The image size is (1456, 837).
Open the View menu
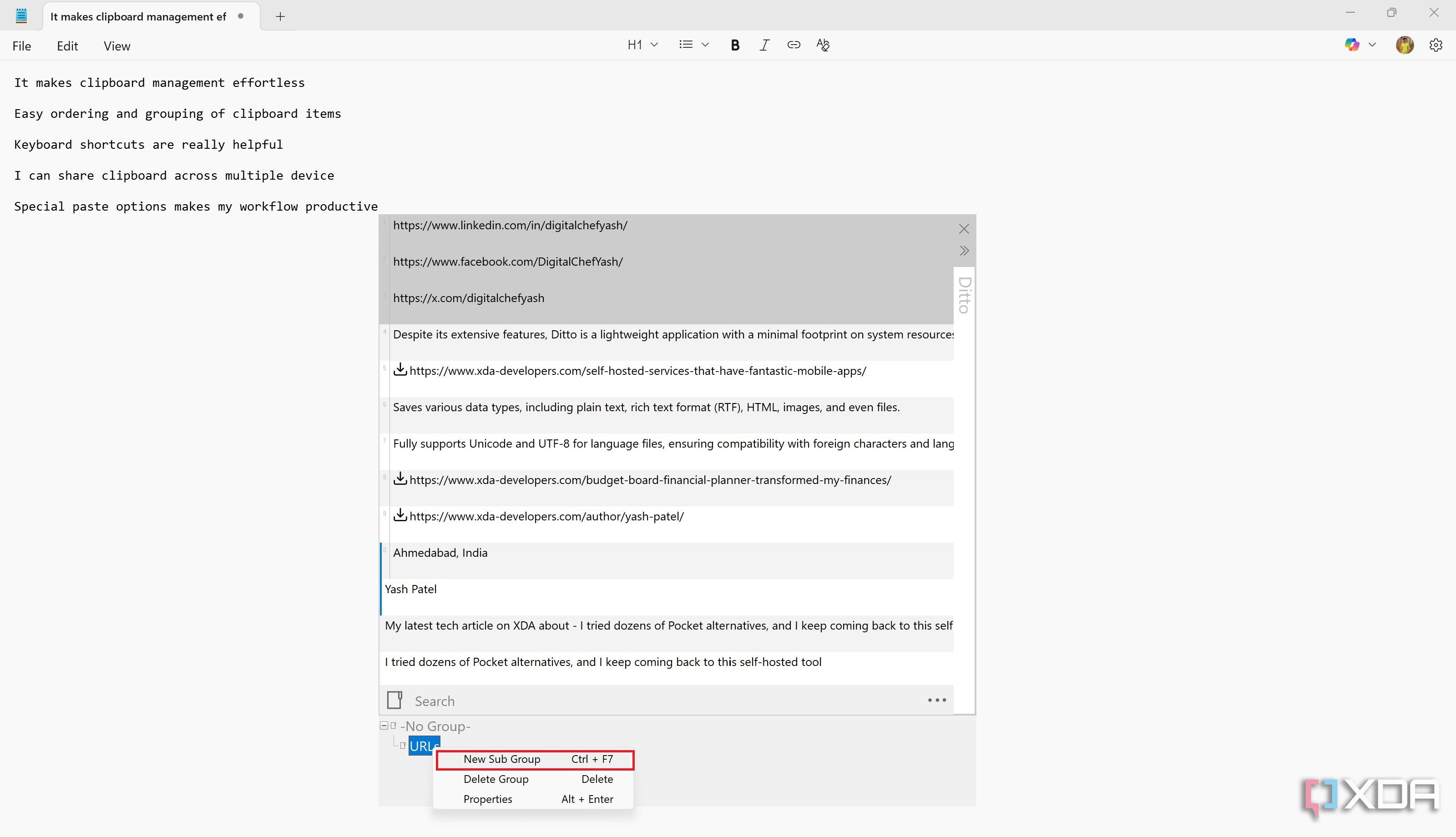[116, 46]
